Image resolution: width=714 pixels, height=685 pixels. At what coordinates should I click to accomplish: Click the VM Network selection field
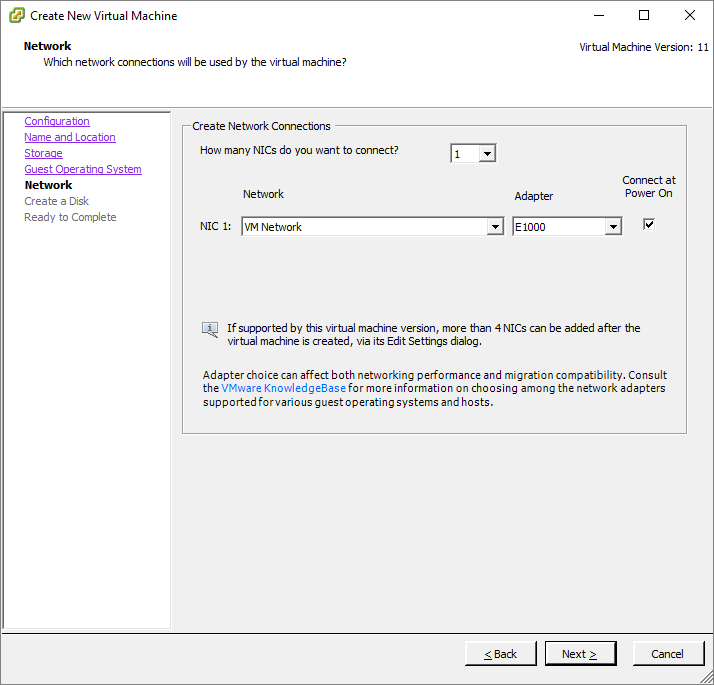tap(373, 226)
